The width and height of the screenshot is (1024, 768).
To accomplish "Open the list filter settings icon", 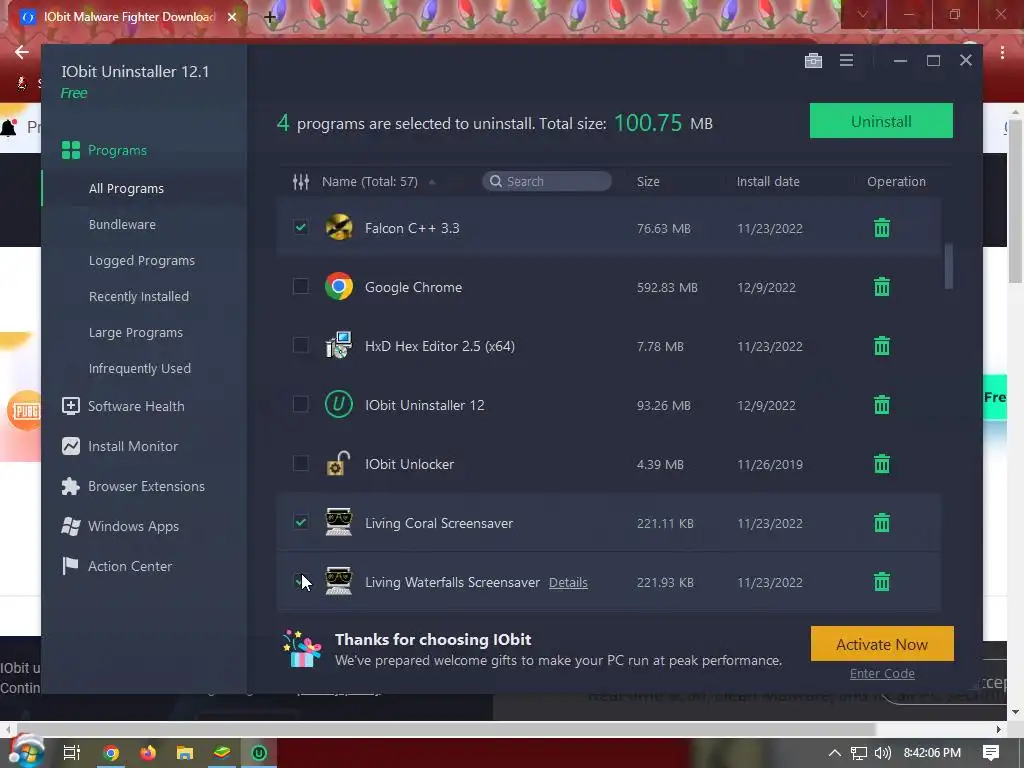I will tap(300, 182).
